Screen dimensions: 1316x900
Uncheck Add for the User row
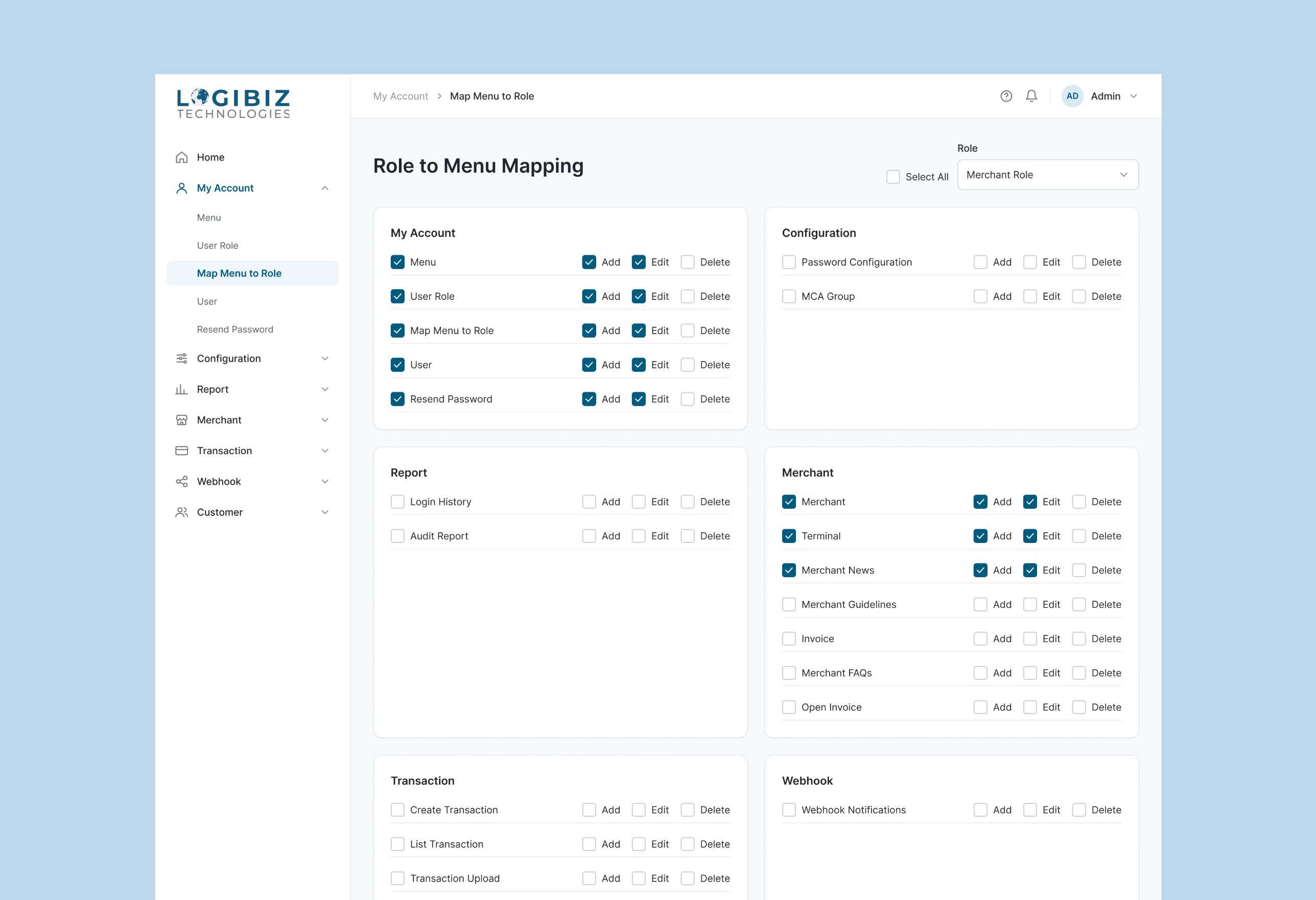click(589, 365)
